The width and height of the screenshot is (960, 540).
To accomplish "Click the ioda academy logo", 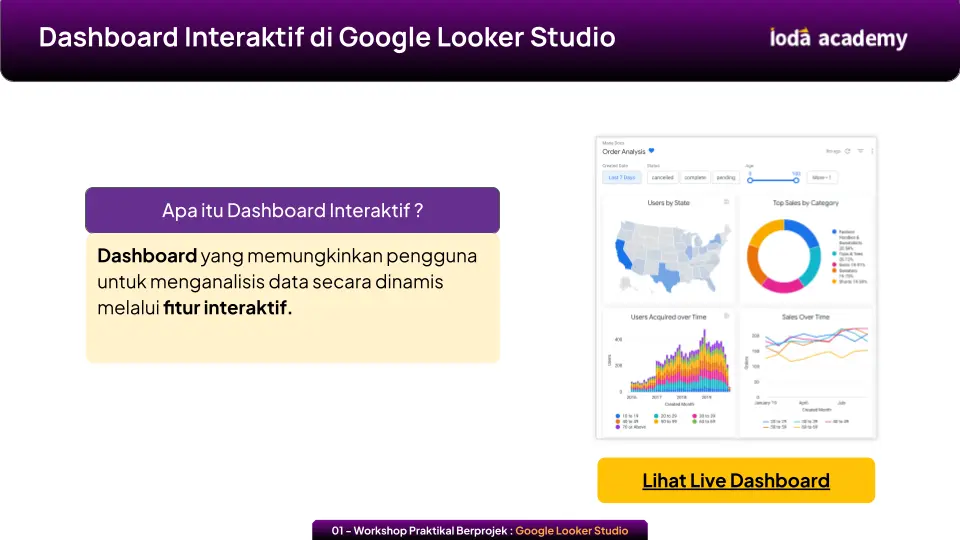I will coord(838,39).
